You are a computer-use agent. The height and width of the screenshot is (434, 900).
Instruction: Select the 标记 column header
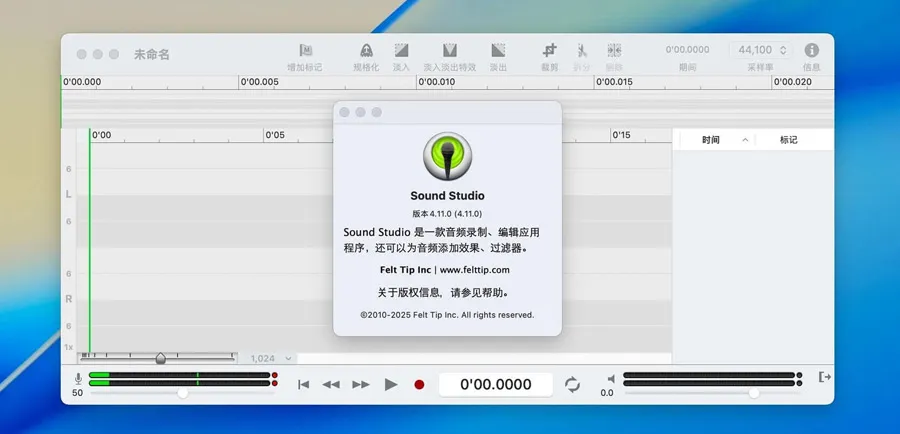pos(789,140)
